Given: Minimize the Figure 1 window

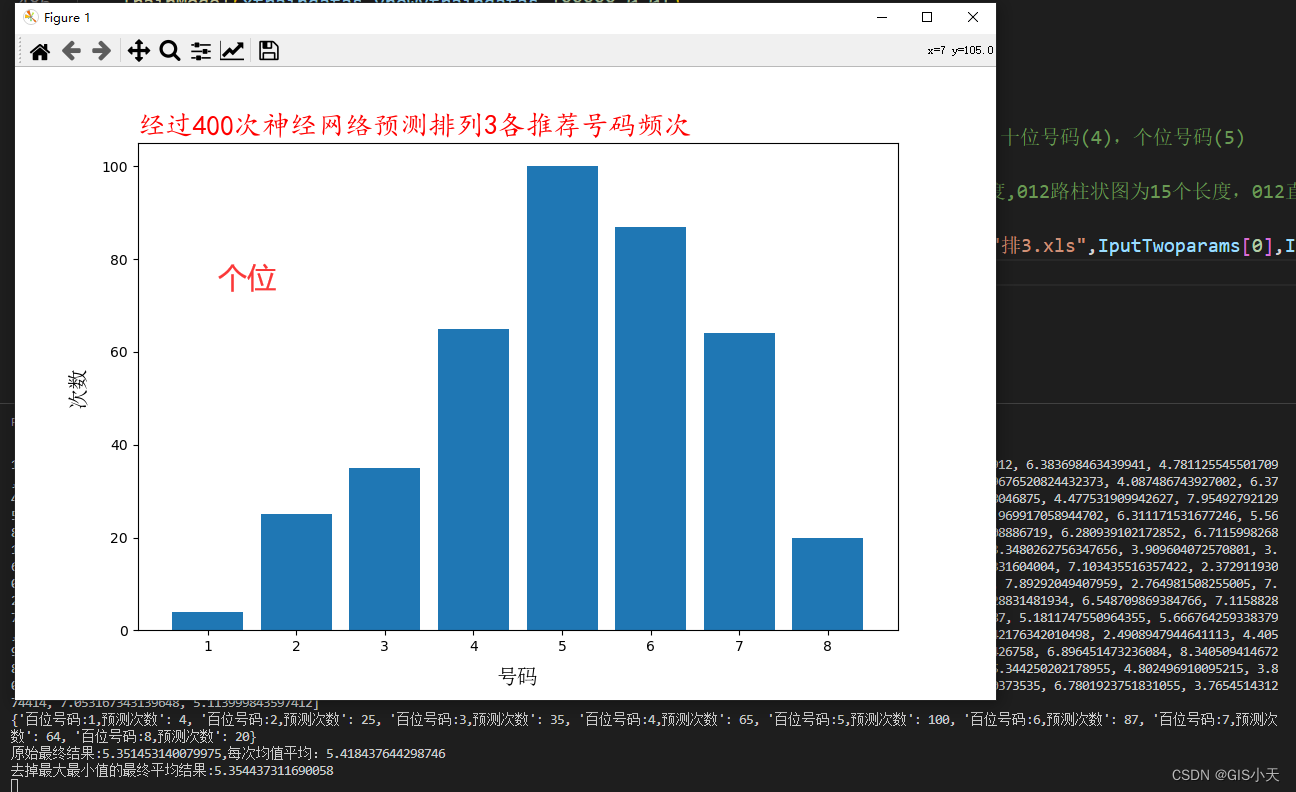Looking at the screenshot, I should 881,17.
